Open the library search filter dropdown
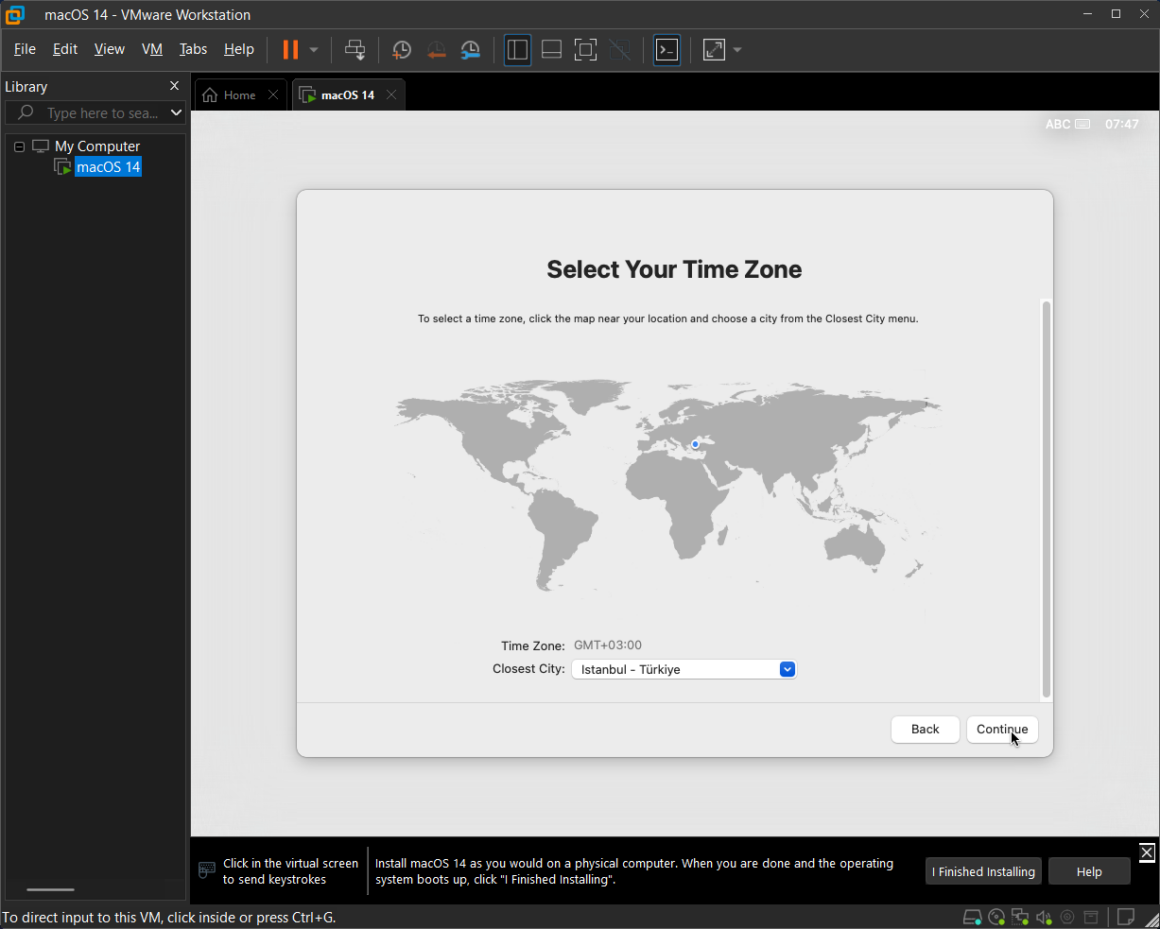Screen dimensions: 1160x929 176,112
